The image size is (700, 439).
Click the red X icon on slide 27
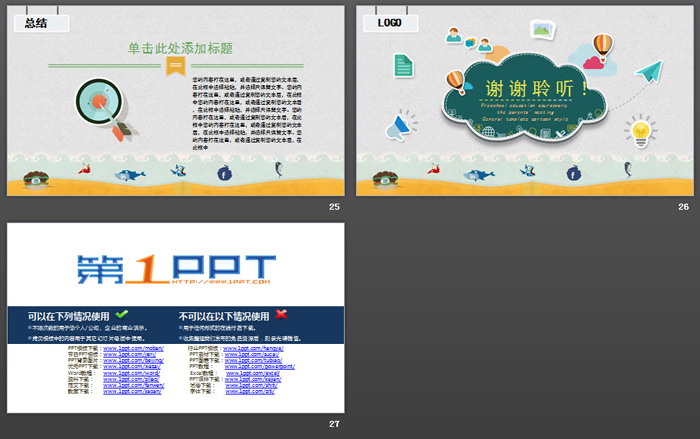pyautogui.click(x=281, y=314)
